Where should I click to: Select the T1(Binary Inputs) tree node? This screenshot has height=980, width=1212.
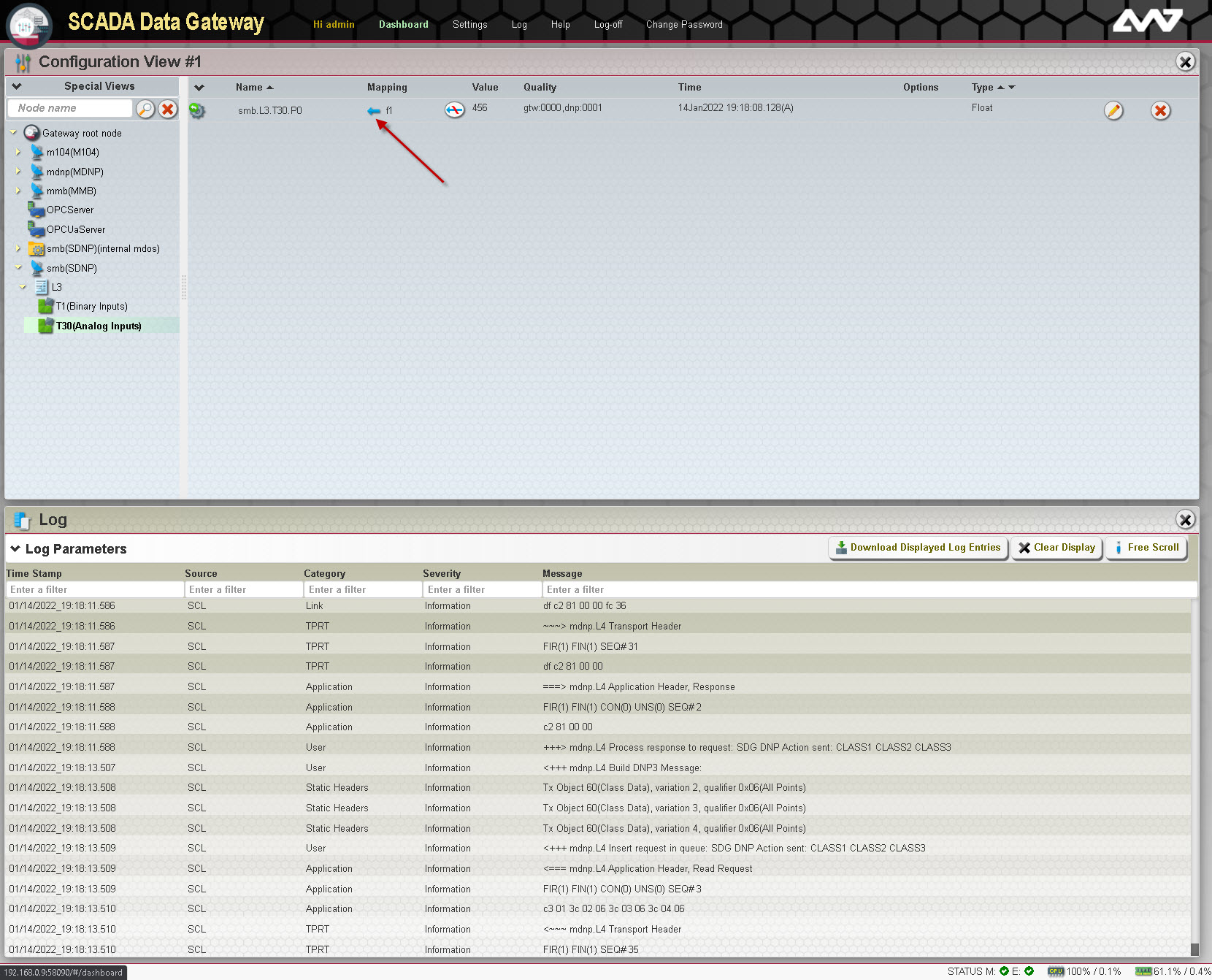tap(91, 307)
